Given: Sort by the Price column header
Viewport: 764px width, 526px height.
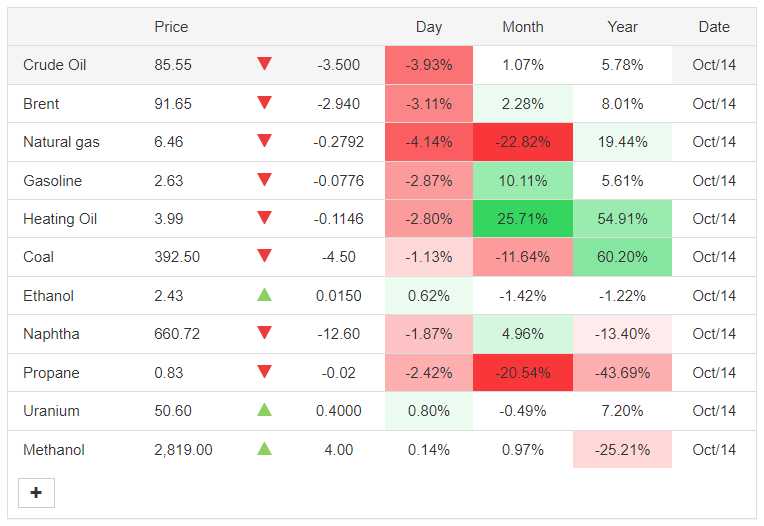Looking at the screenshot, I should tap(171, 27).
